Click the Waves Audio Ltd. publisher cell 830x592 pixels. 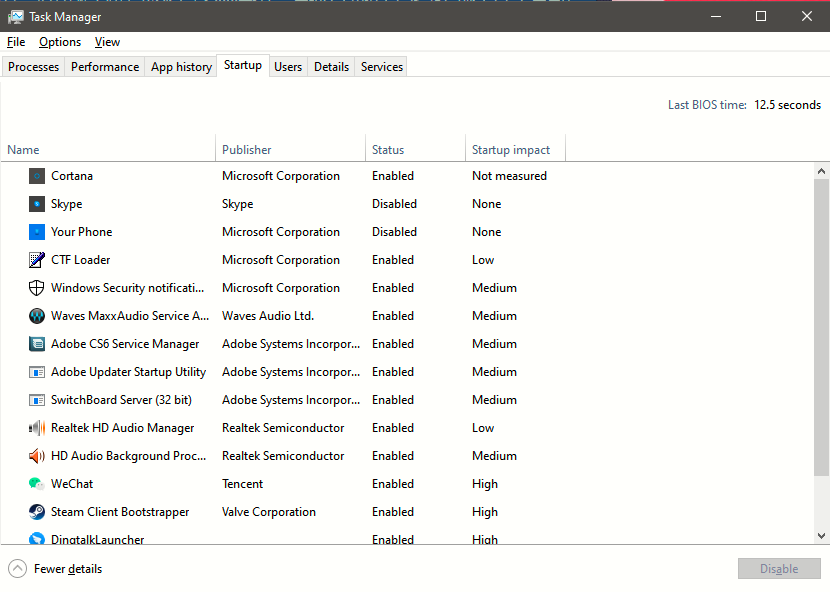268,316
